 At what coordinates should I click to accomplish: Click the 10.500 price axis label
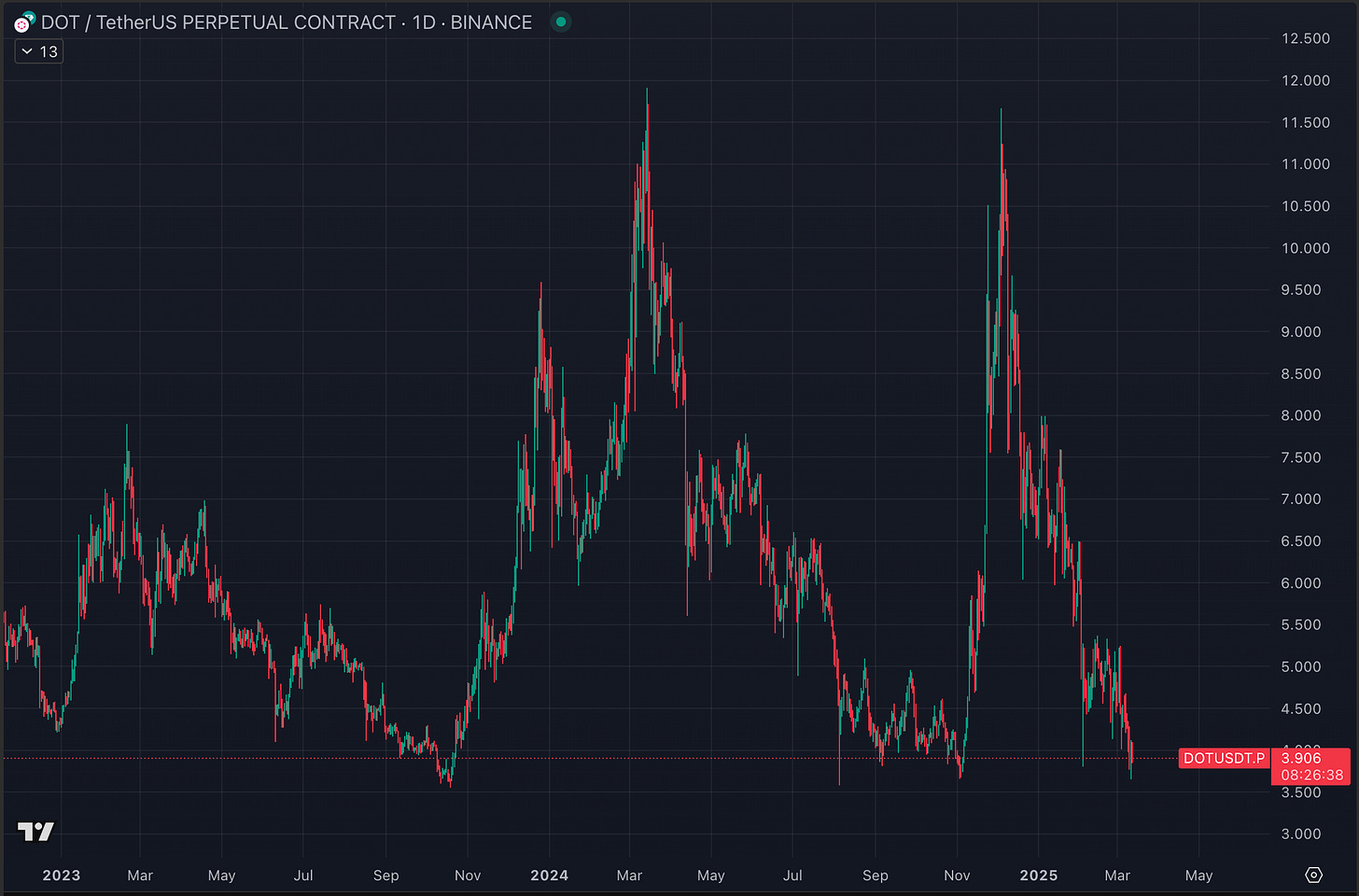coord(1306,206)
